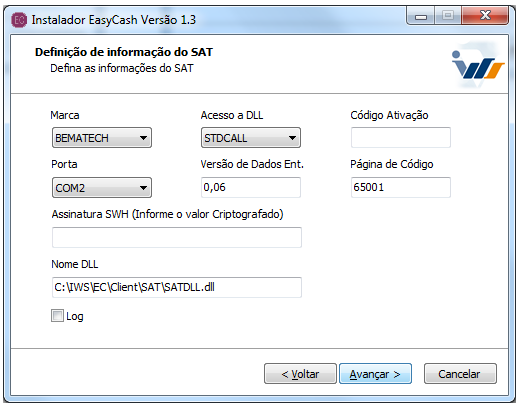Click the Versão de Dados Ent. field
Image resolution: width=523 pixels, height=411 pixels.
[251, 187]
